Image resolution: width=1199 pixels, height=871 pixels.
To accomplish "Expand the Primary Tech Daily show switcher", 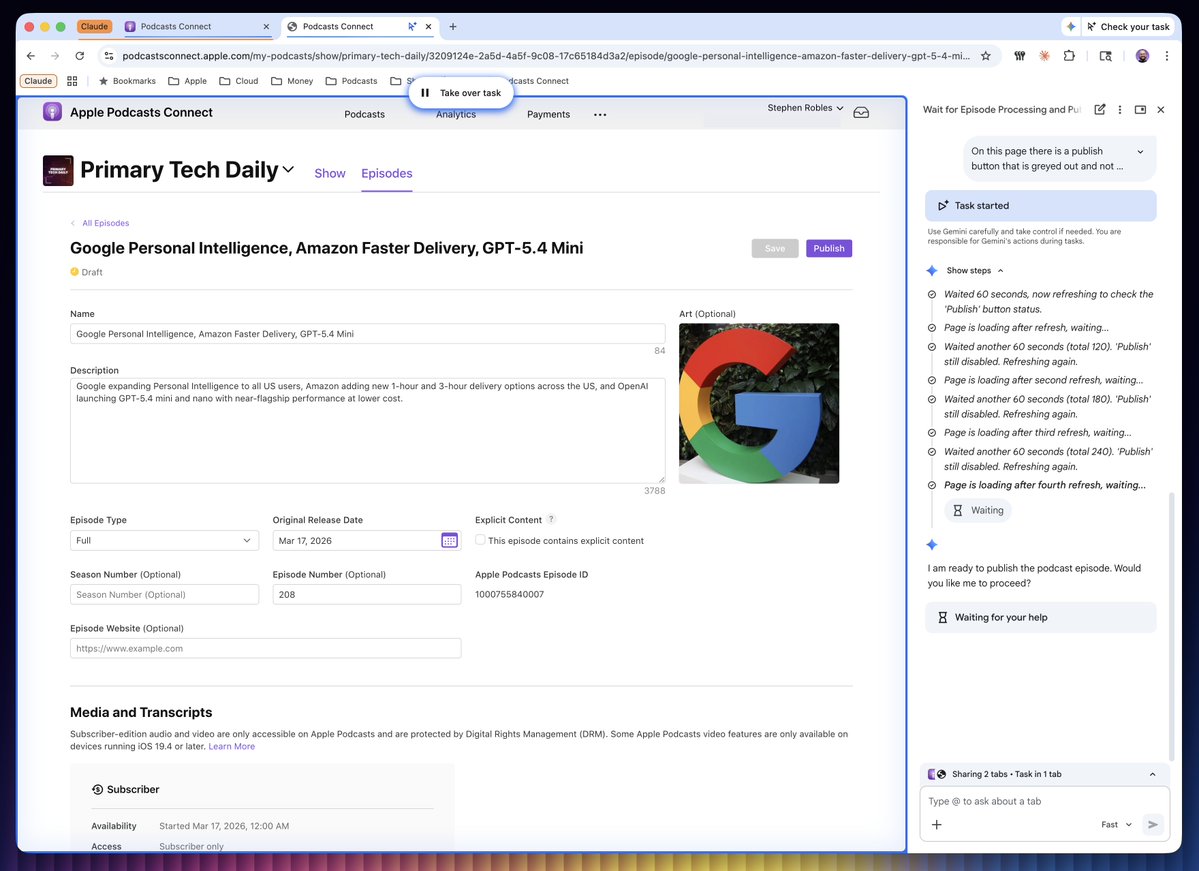I will pos(288,170).
